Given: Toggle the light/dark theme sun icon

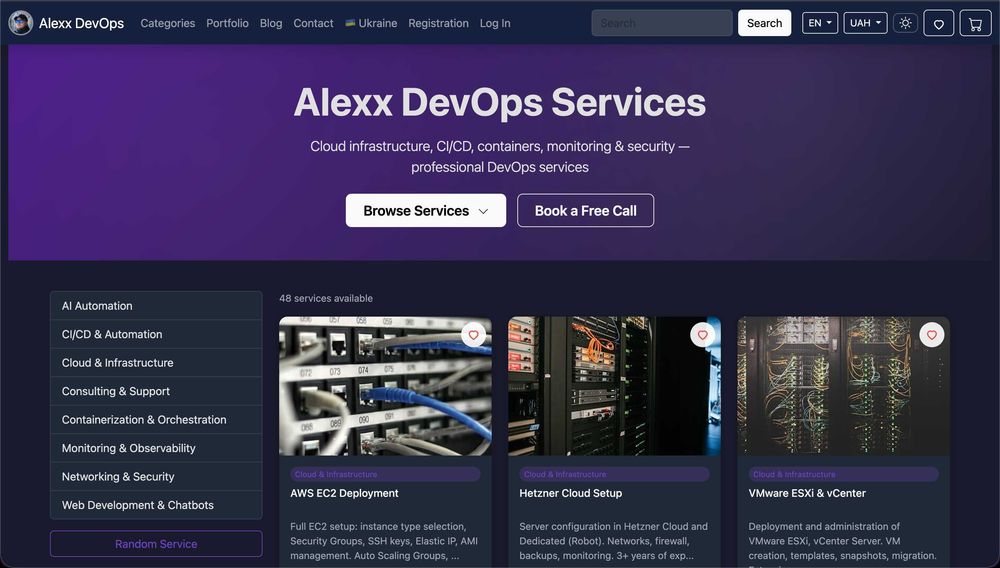Looking at the screenshot, I should [905, 23].
